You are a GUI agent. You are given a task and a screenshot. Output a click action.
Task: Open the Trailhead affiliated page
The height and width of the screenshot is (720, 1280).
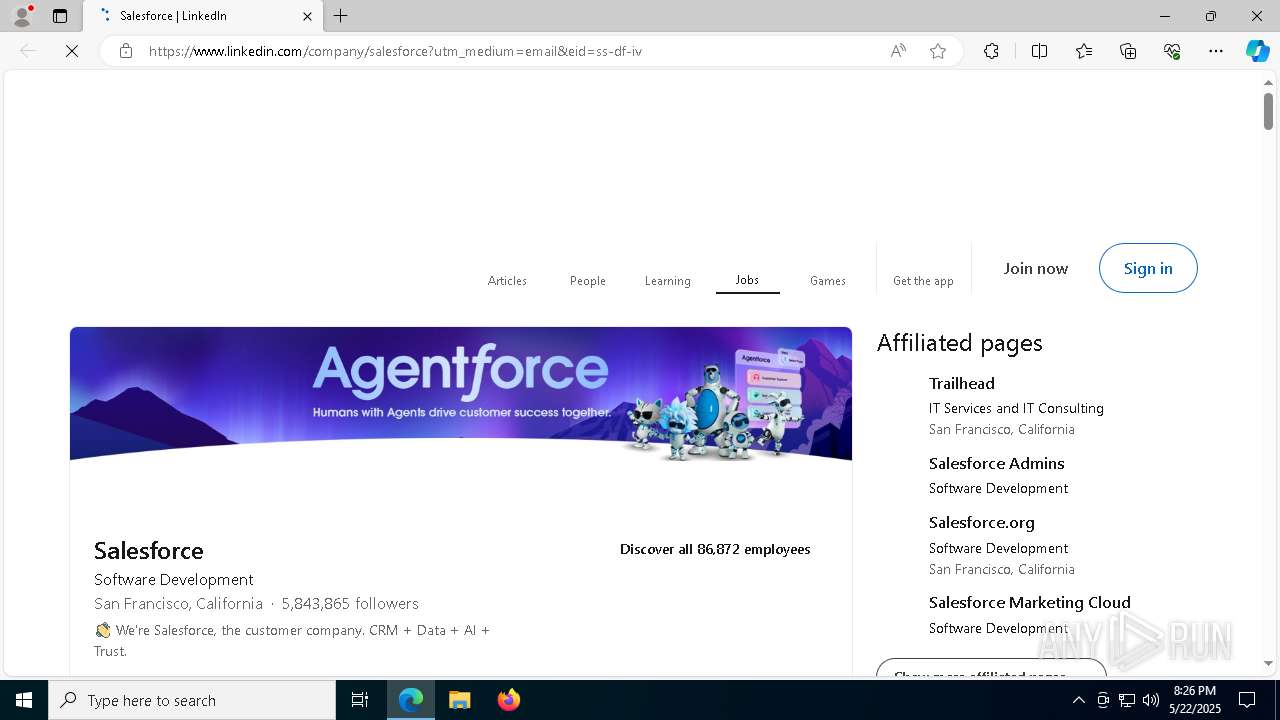pyautogui.click(x=962, y=383)
